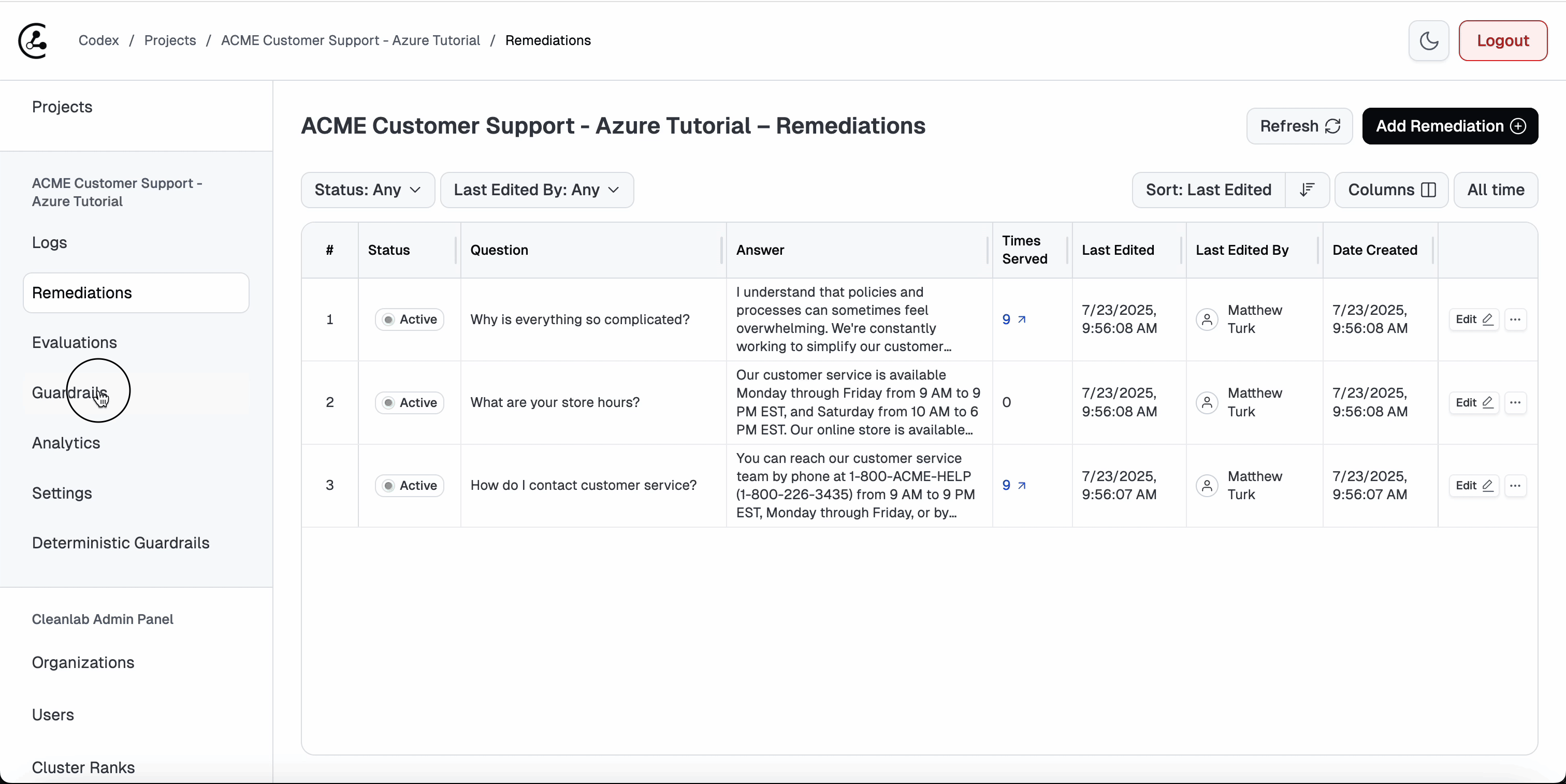Open Cluster Ranks admin page
1566x784 pixels.
(83, 767)
